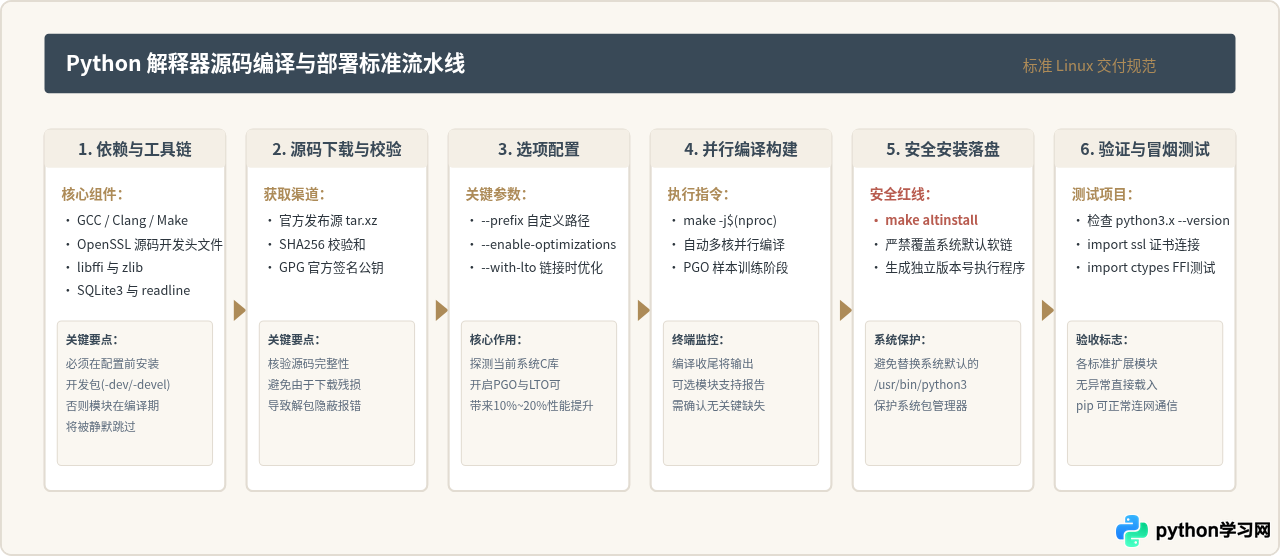Image resolution: width=1280 pixels, height=557 pixels.
Task: Click the red command "make altinstall"
Action: tap(931, 220)
